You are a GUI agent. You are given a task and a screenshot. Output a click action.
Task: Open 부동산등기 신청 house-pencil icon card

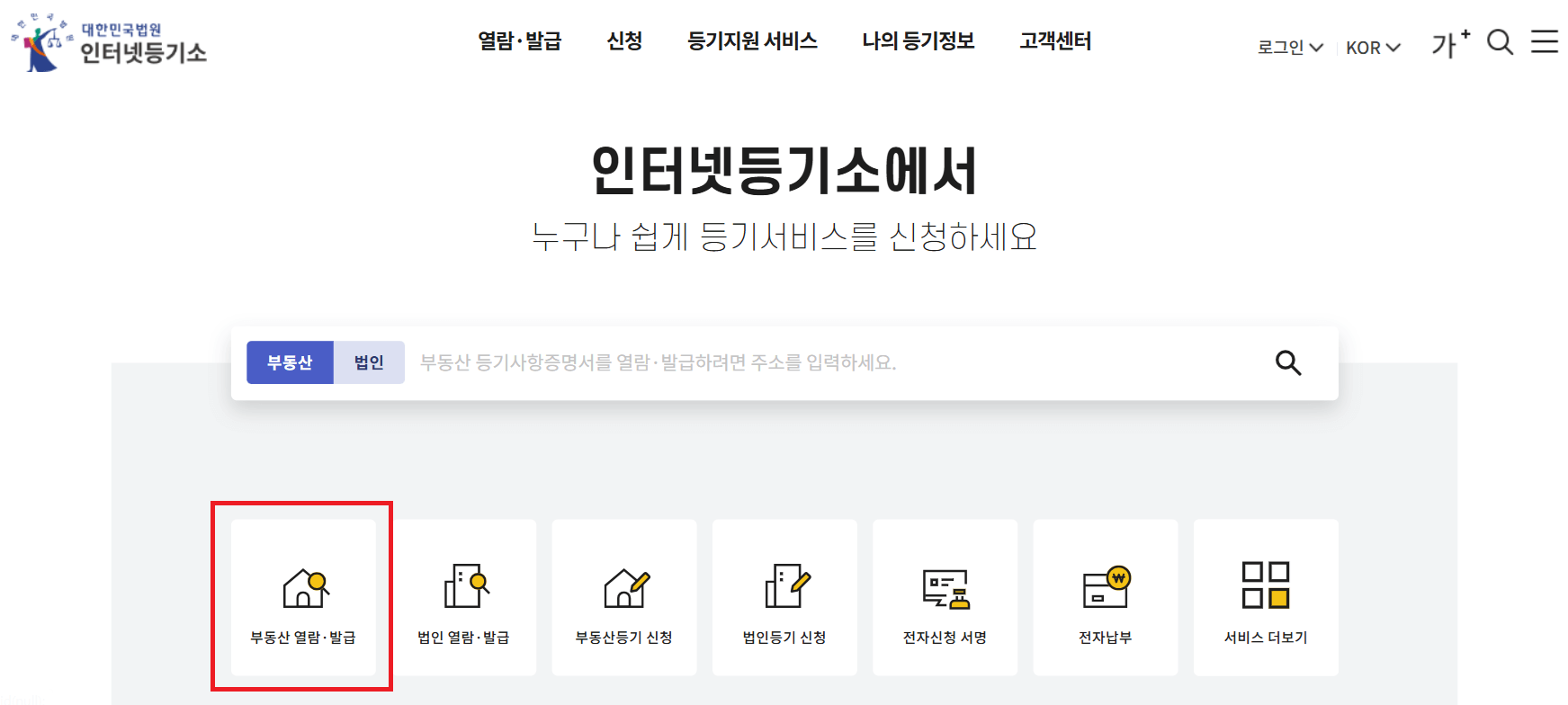point(624,597)
